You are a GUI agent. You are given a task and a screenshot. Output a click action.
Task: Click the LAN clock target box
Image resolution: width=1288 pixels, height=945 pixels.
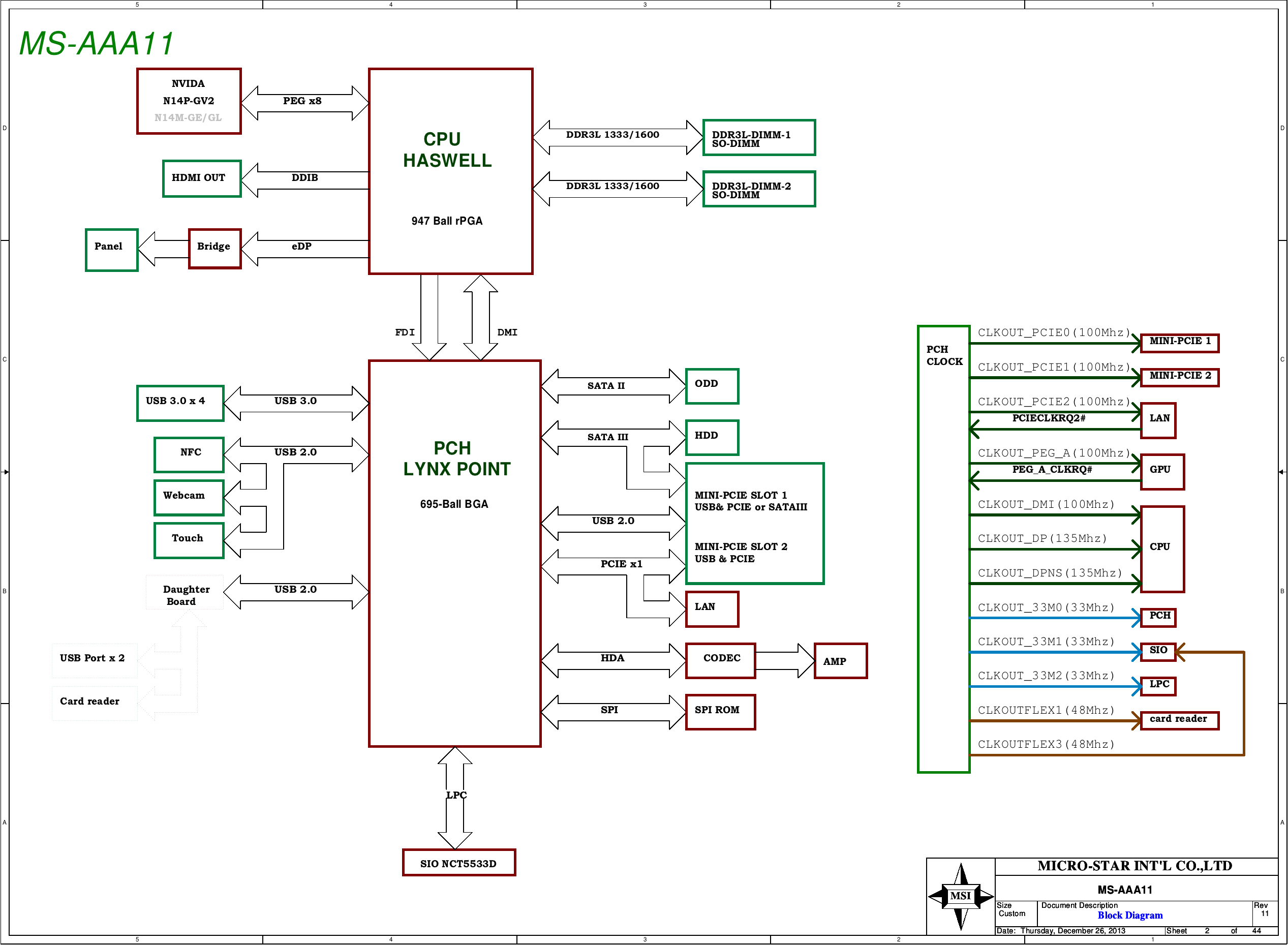pos(1158,421)
